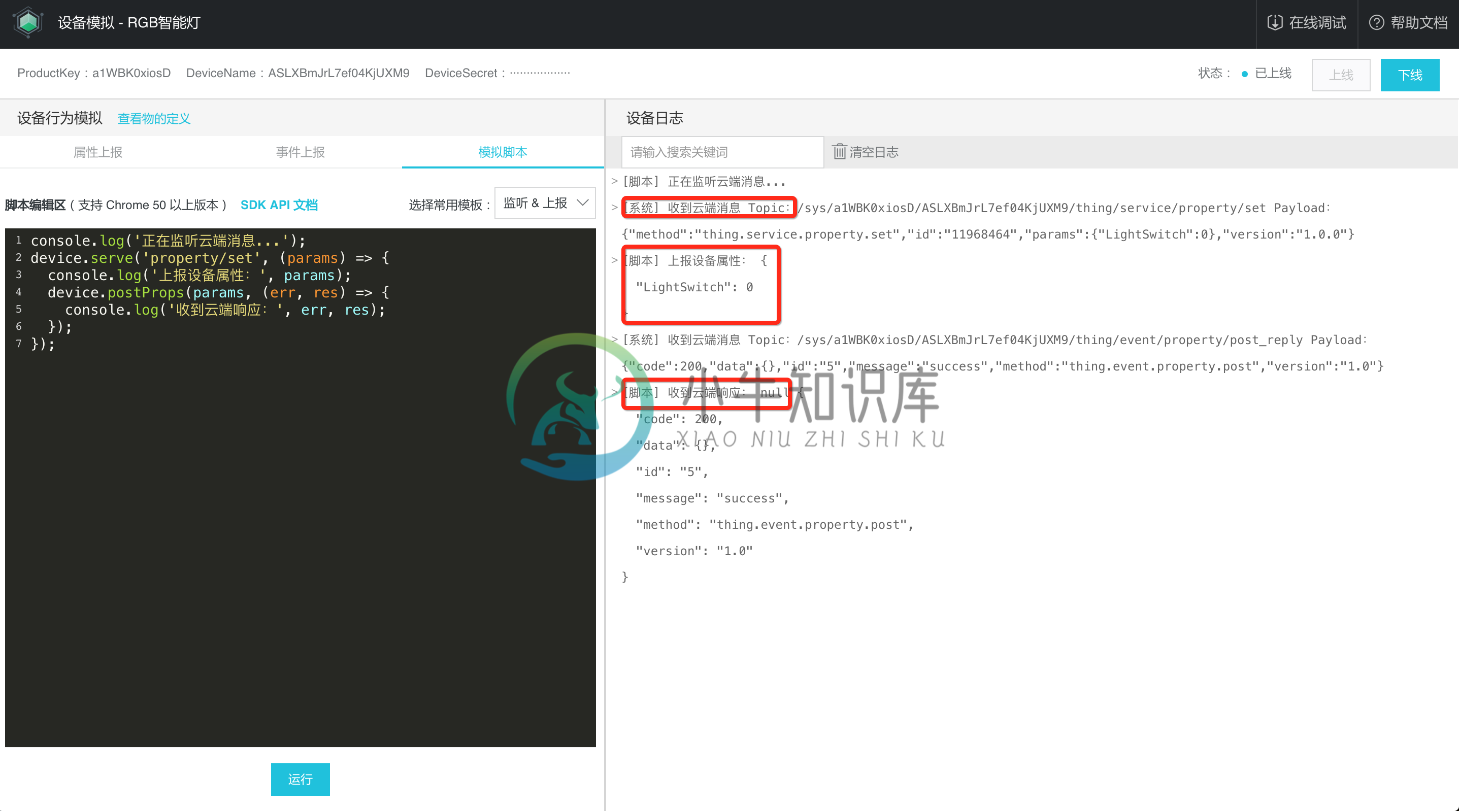Click the 设备日志 panel heading
The width and height of the screenshot is (1459, 812).
pyautogui.click(x=655, y=118)
